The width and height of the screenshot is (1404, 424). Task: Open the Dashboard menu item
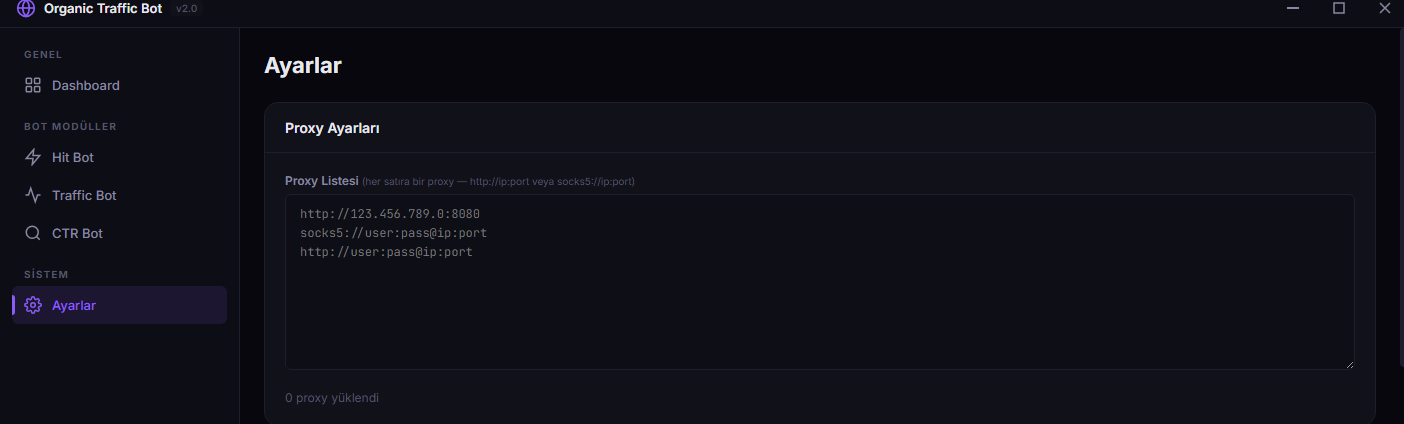point(119,86)
